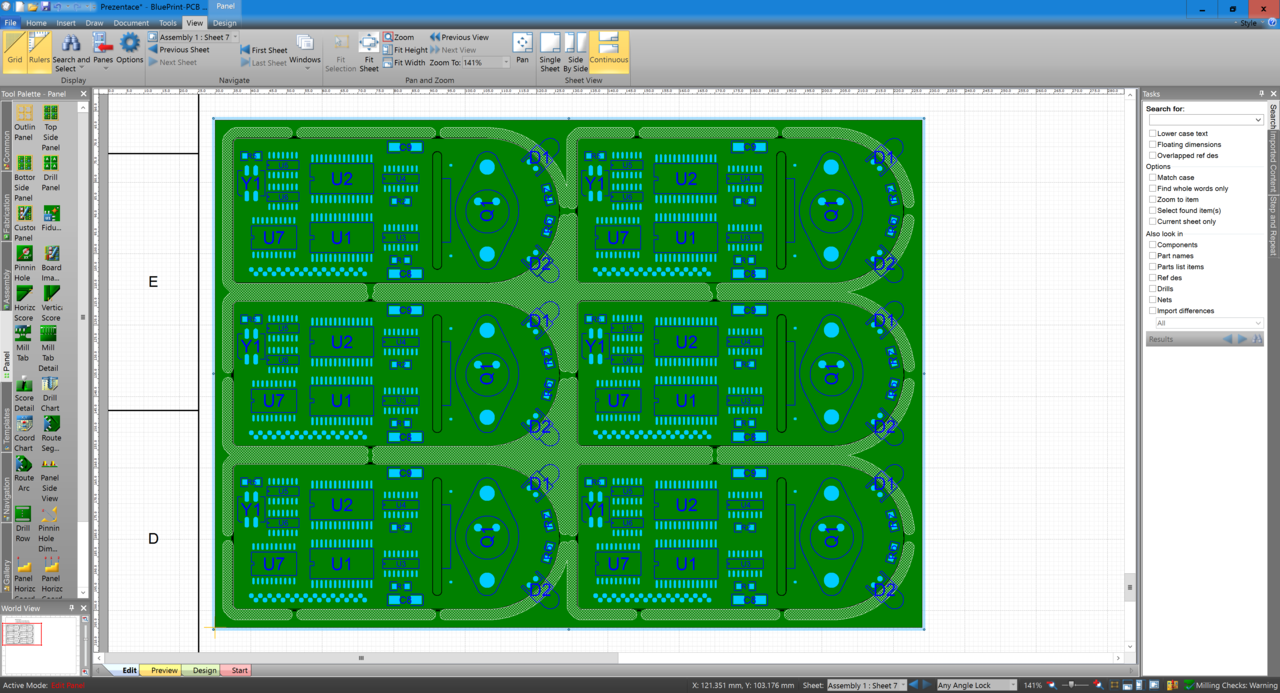Enable Overlapped ref des checkbox

[1153, 155]
